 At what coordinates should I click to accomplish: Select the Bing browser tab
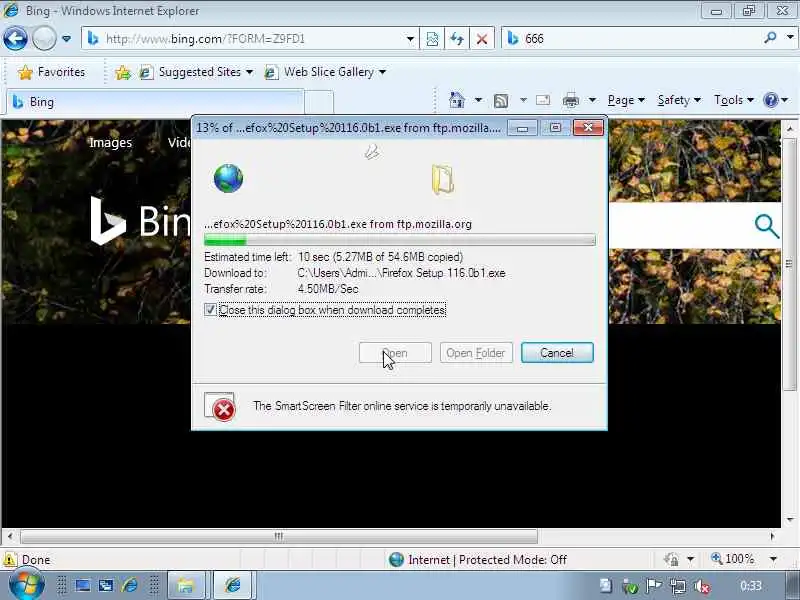155,102
